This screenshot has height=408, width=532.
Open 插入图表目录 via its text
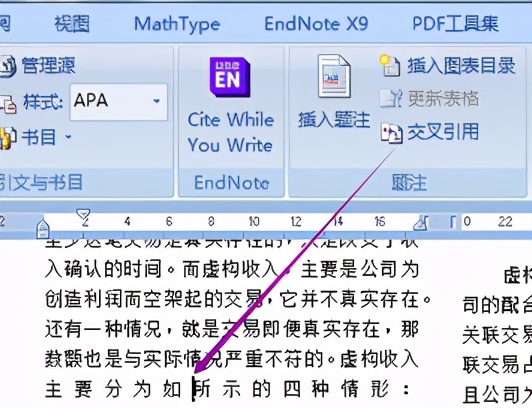pos(461,66)
